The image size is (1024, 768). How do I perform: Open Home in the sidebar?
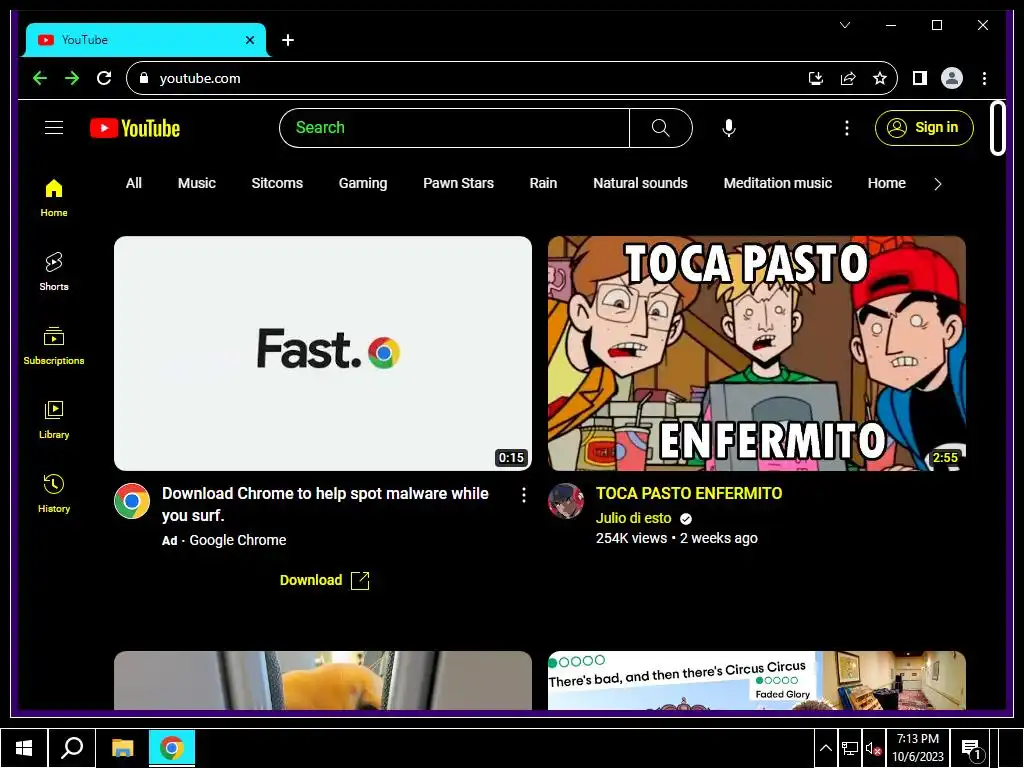point(54,199)
